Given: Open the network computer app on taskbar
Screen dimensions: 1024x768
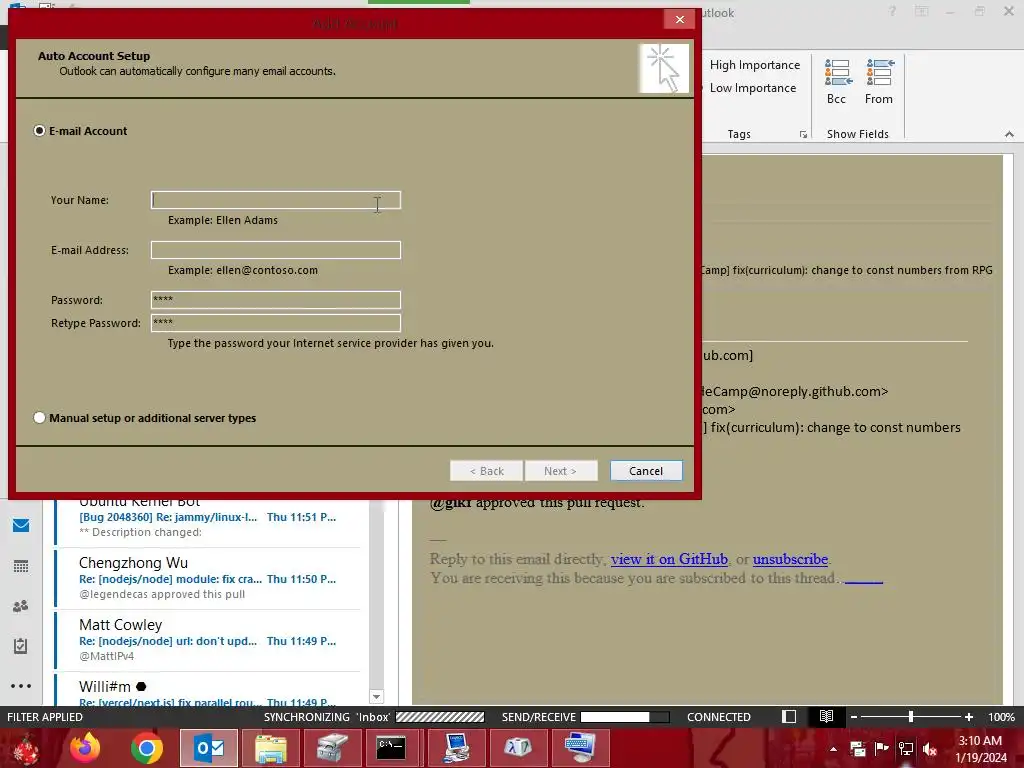Looking at the screenshot, I should [x=456, y=749].
